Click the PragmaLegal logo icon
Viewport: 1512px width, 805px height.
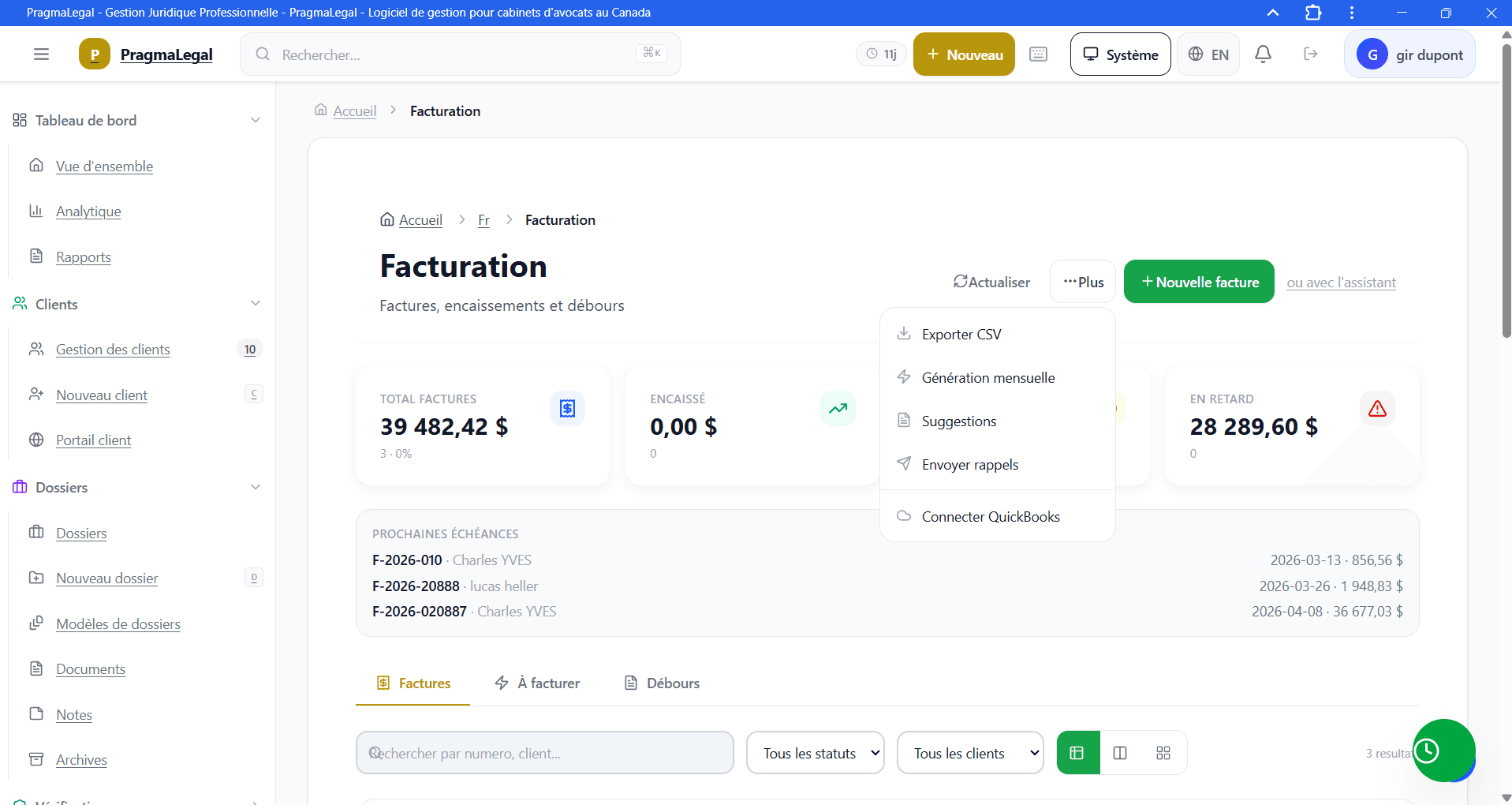95,54
